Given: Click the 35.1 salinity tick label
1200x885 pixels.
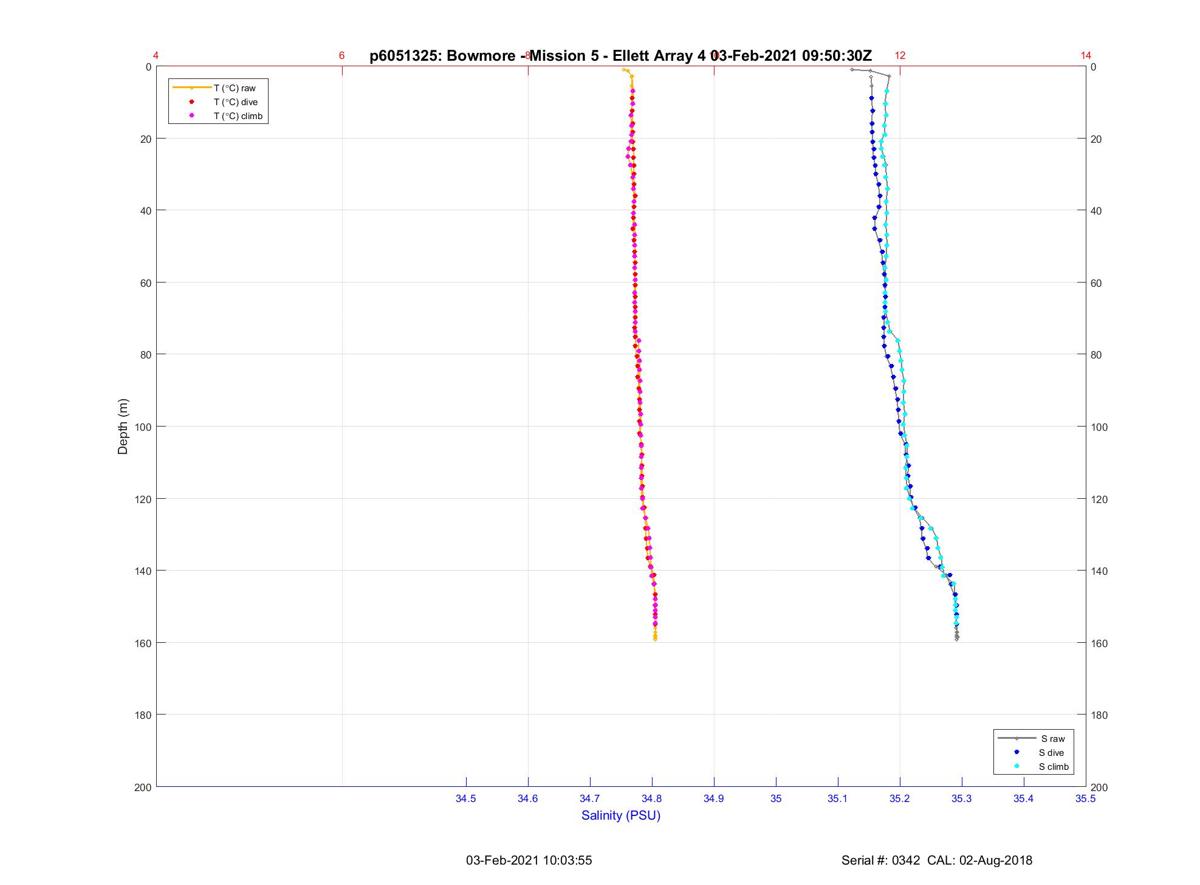Looking at the screenshot, I should pyautogui.click(x=838, y=799).
